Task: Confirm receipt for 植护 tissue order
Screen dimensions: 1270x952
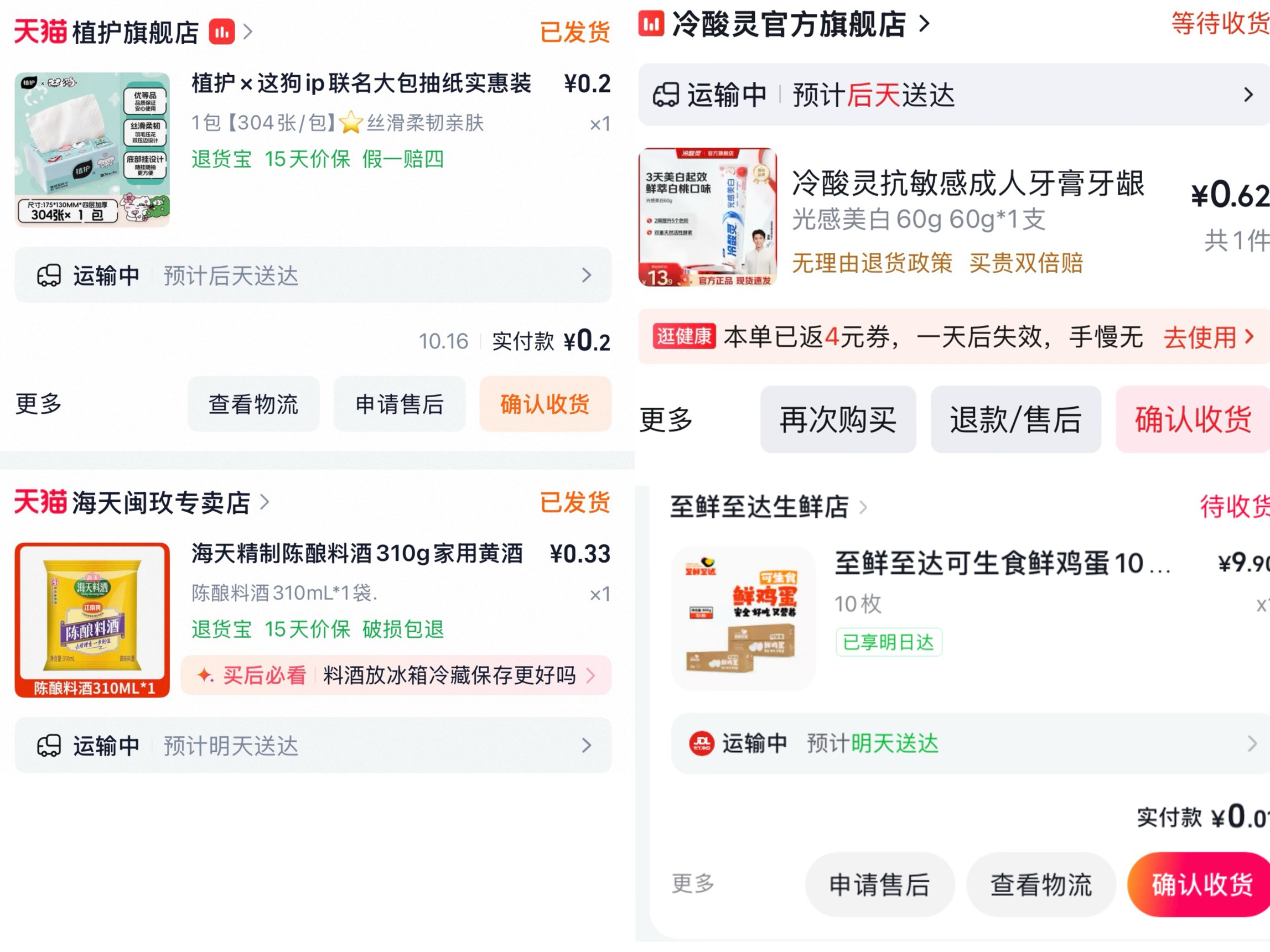Action: pyautogui.click(x=546, y=404)
